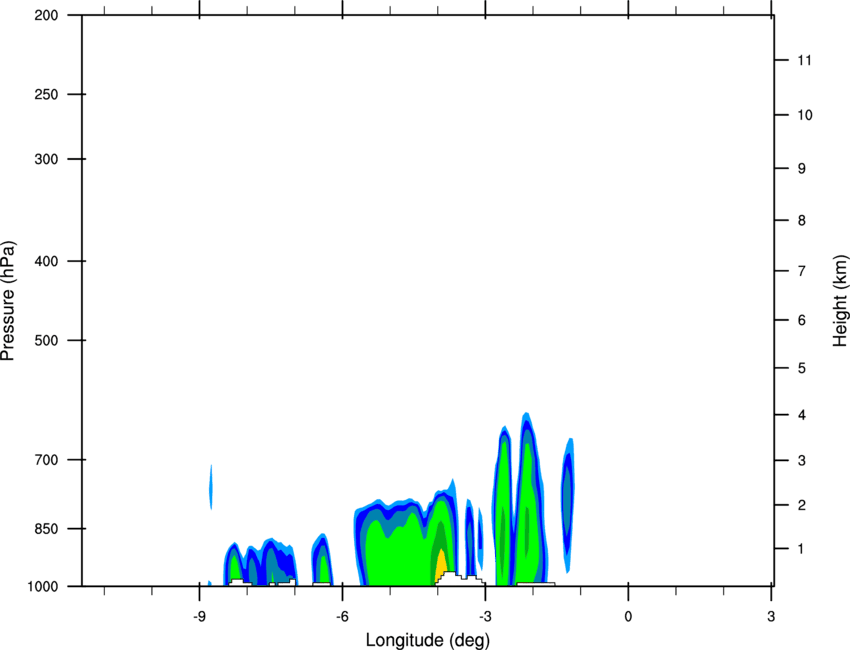This screenshot has width=850, height=650.
Task: Click pressure tick label 700
Action: [46, 460]
